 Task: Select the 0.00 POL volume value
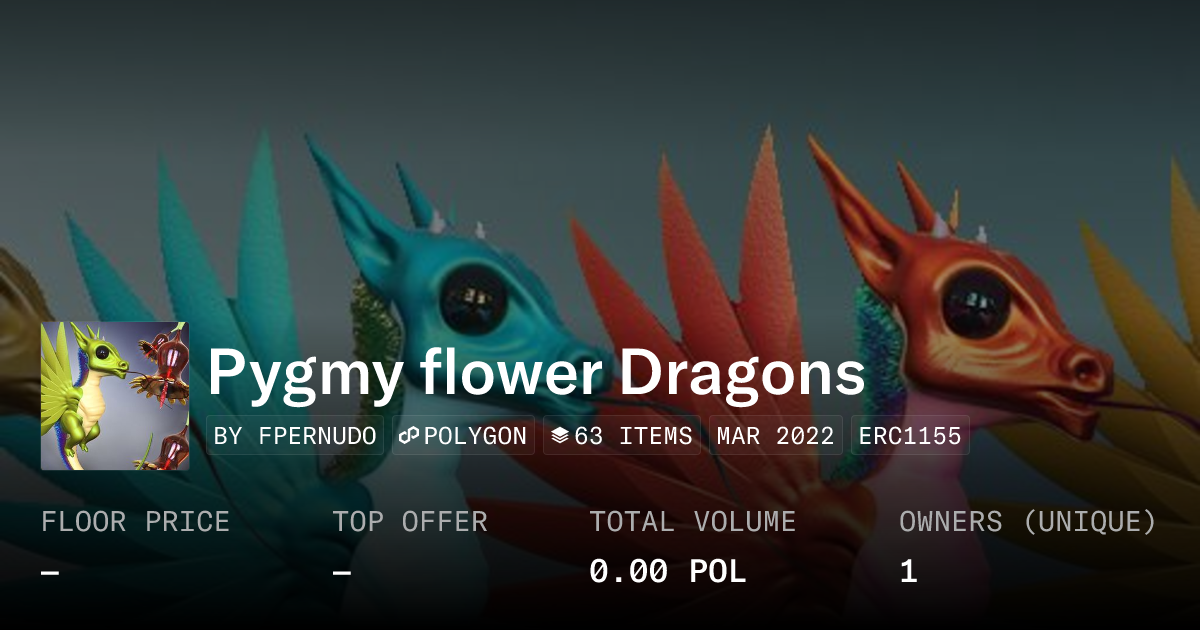pos(668,572)
